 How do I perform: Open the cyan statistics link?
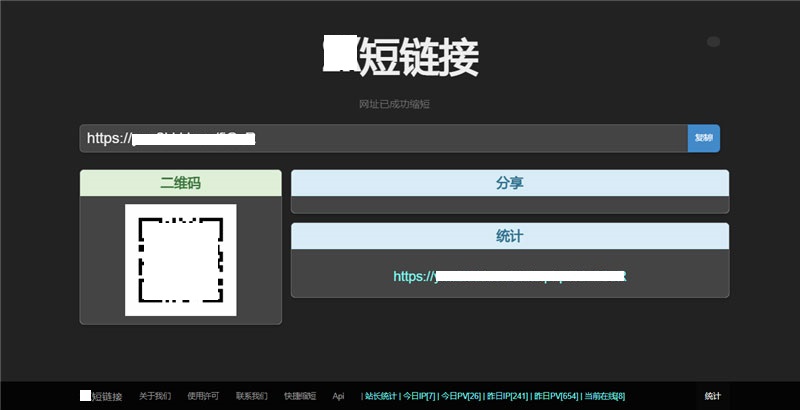(509, 276)
